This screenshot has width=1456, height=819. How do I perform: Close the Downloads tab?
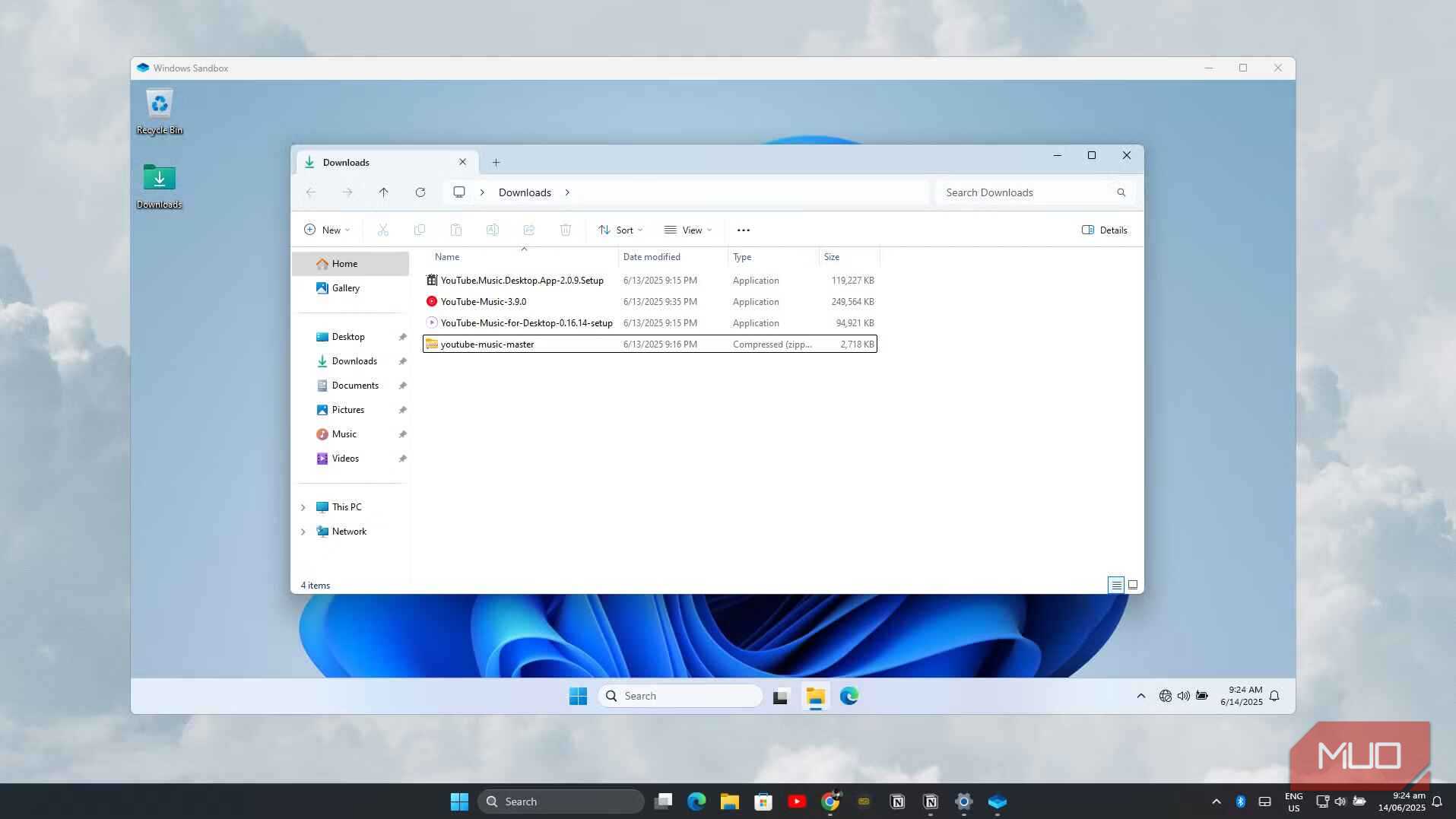coord(462,162)
